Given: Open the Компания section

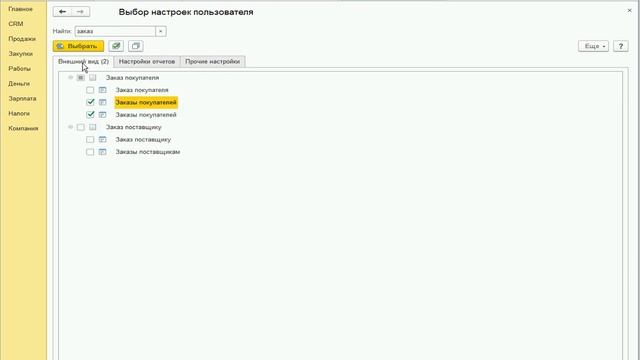Looking at the screenshot, I should [23, 129].
